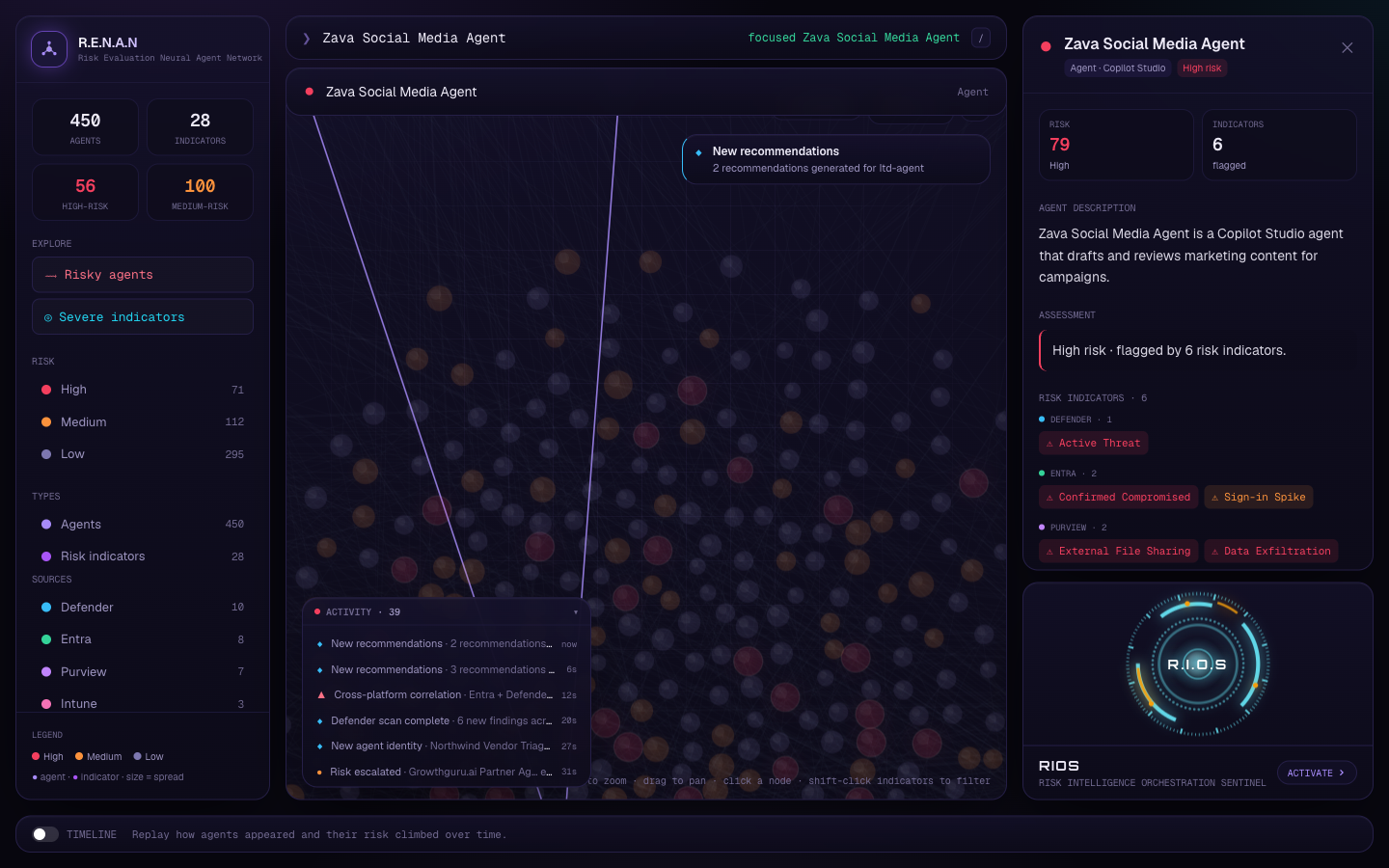1389x868 pixels.
Task: Open the Defender scan complete activity entry
Action: pyautogui.click(x=447, y=721)
